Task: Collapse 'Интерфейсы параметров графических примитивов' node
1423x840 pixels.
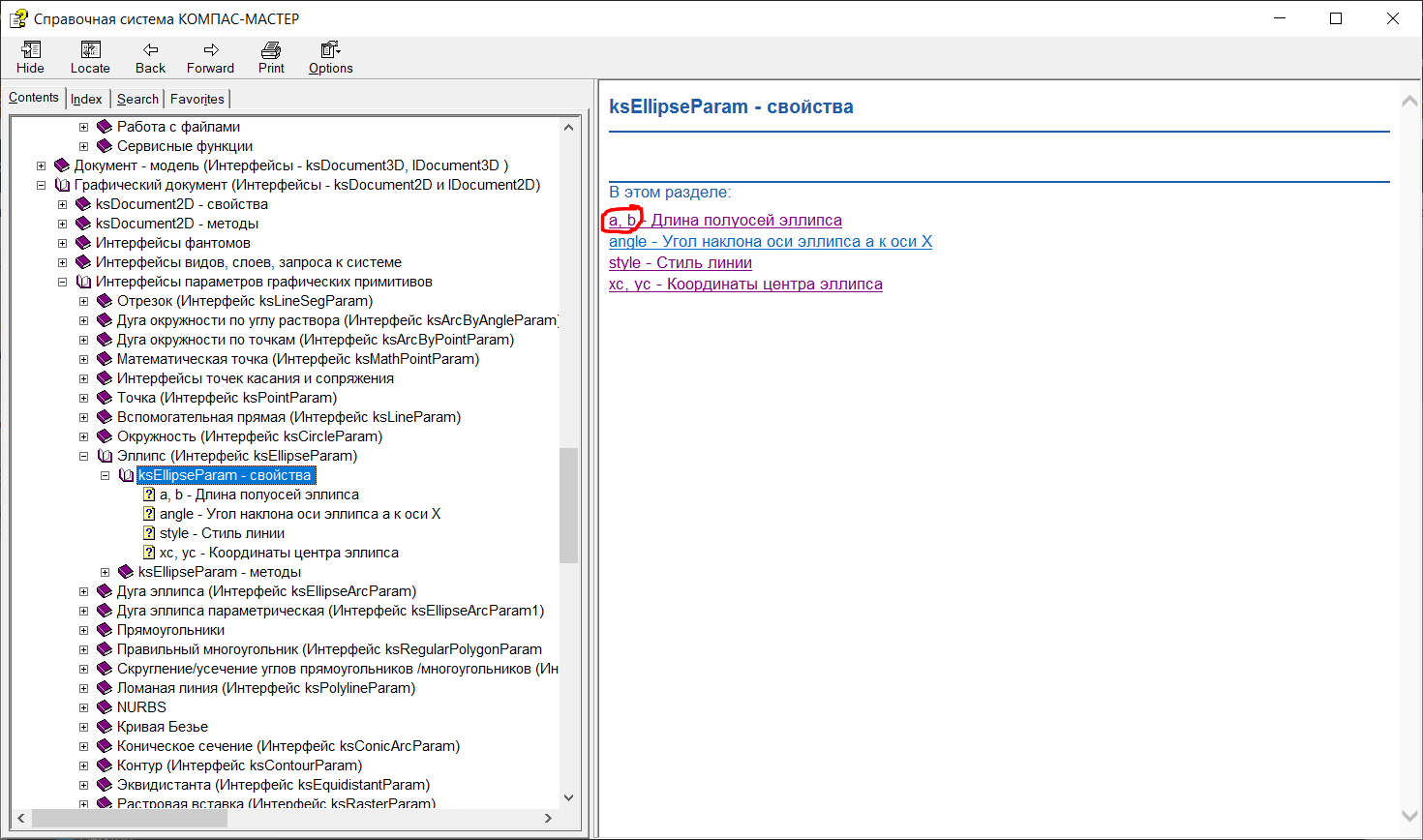Action: pyautogui.click(x=62, y=282)
